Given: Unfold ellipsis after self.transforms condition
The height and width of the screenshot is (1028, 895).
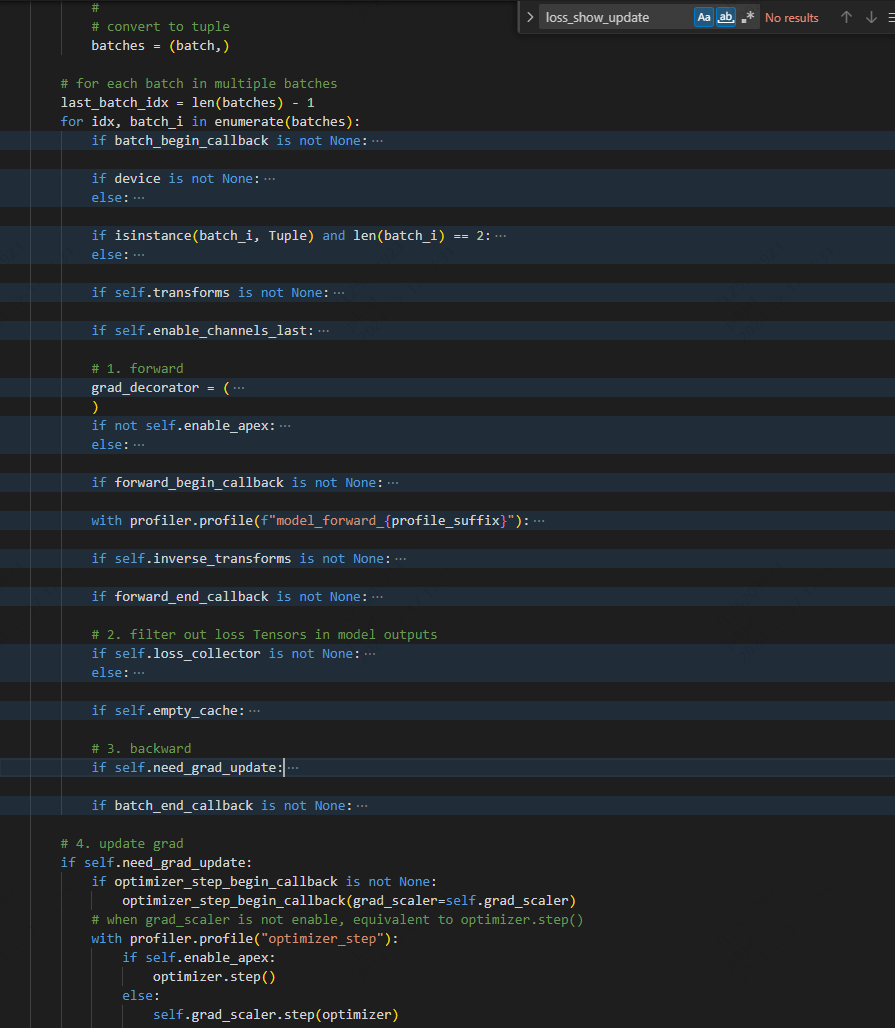Looking at the screenshot, I should pyautogui.click(x=338, y=293).
